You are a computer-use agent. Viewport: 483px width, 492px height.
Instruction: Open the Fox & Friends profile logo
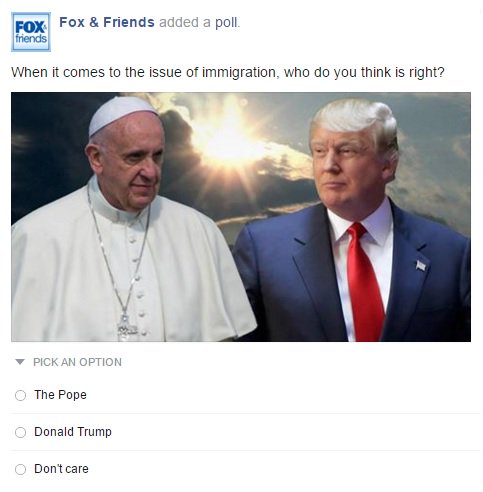click(31, 32)
